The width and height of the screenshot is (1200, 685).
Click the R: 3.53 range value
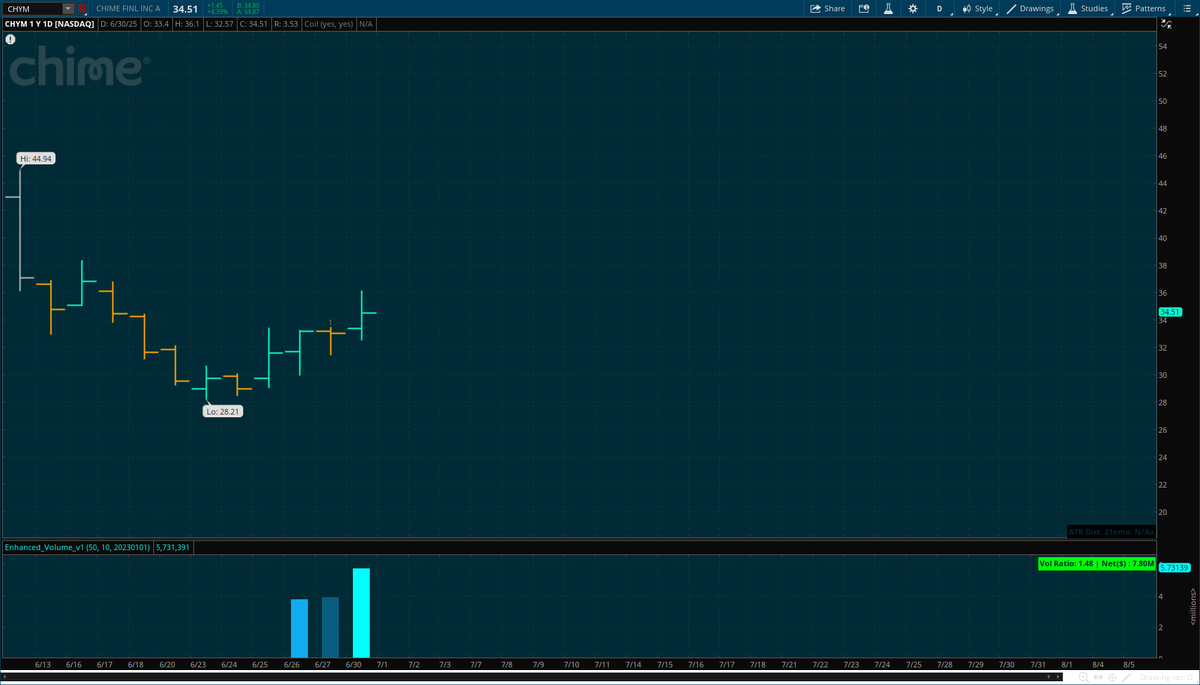[286, 23]
